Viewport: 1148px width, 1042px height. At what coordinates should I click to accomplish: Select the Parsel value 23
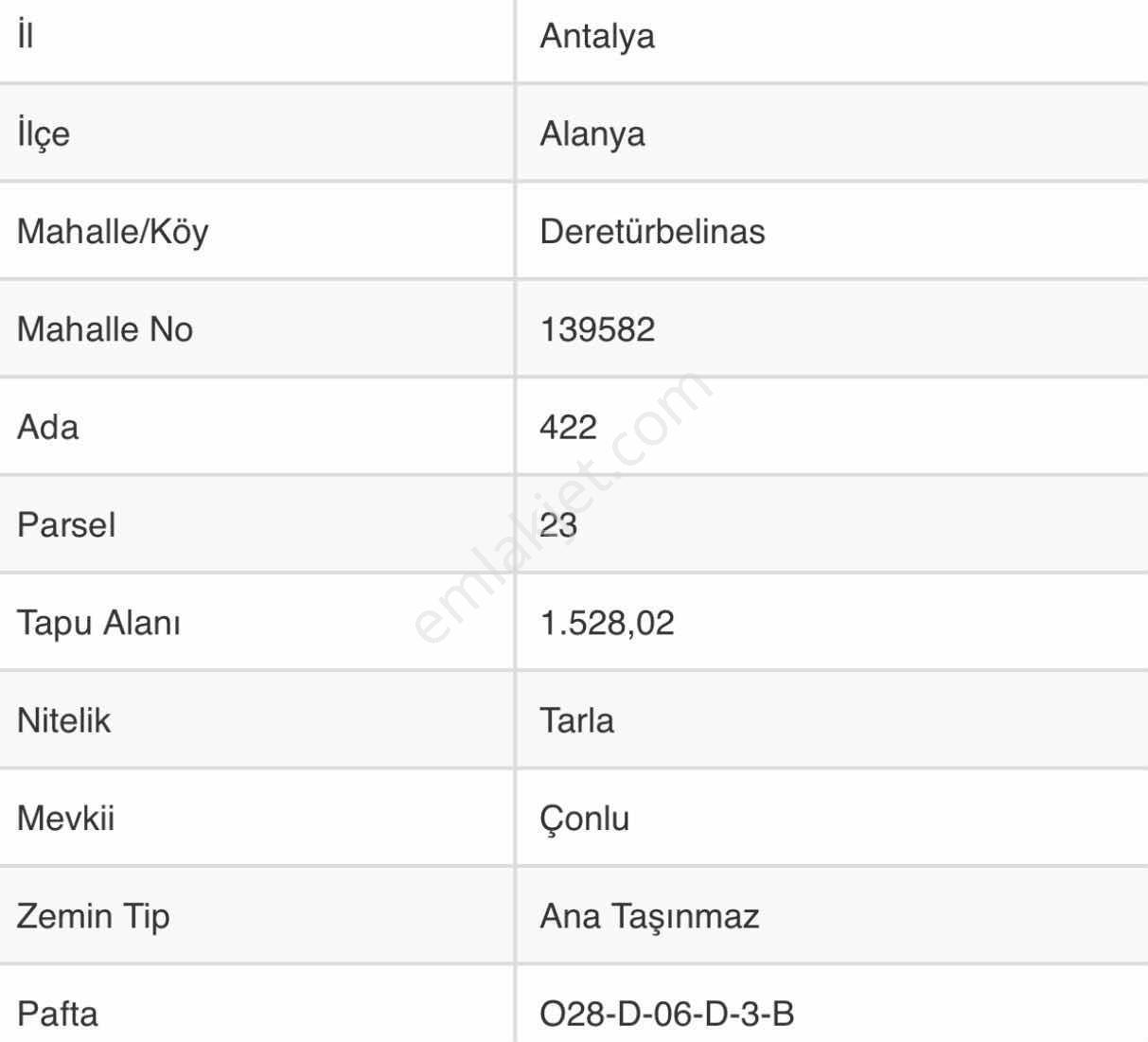tap(558, 525)
